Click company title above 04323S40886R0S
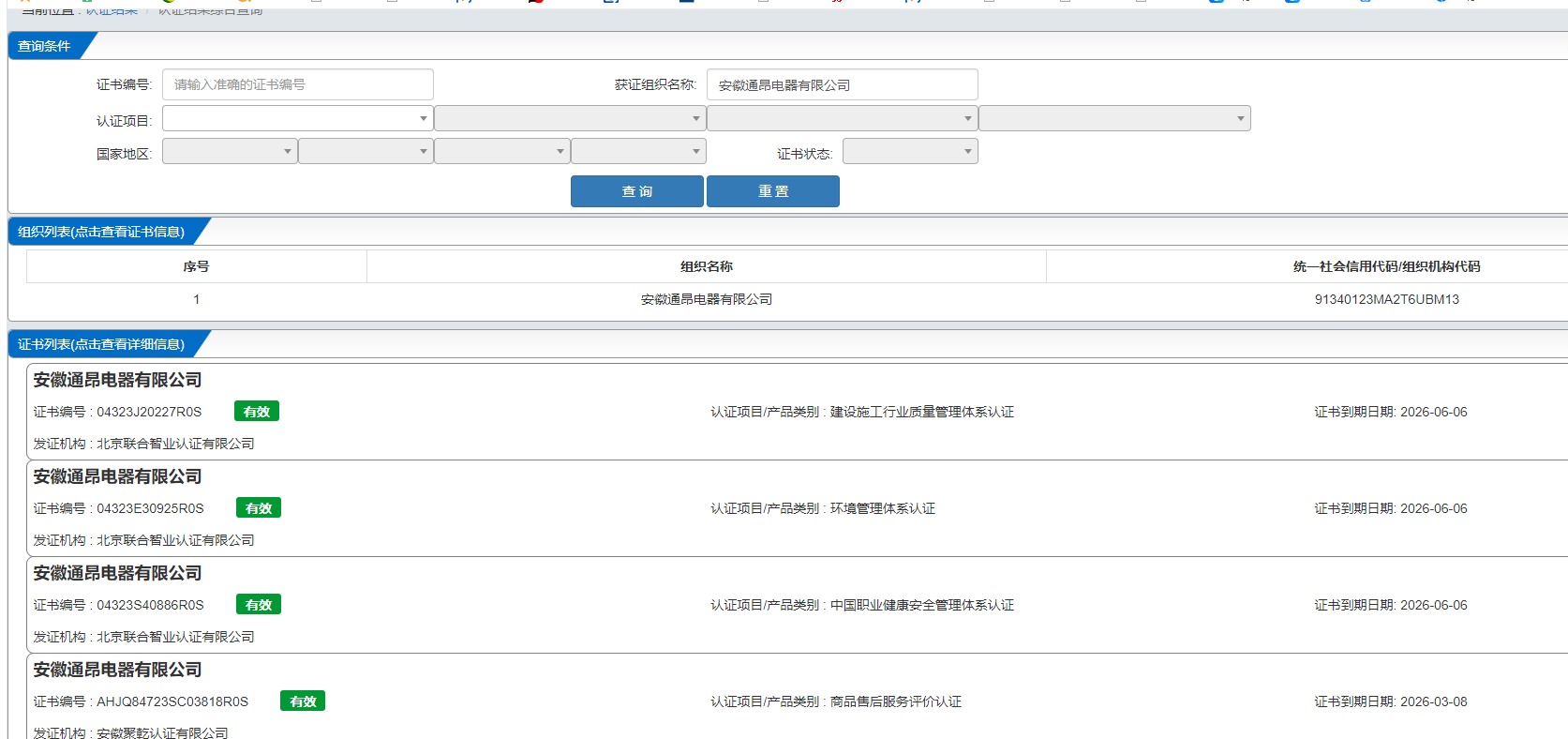The image size is (1568, 739). click(x=118, y=573)
